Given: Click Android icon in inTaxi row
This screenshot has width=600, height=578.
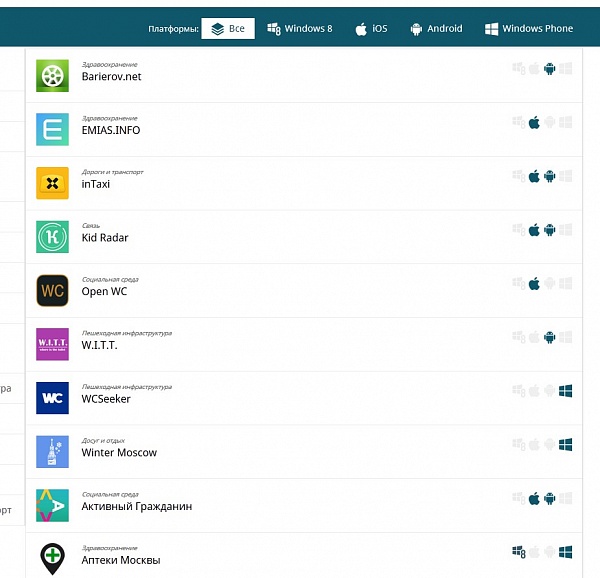Looking at the screenshot, I should pyautogui.click(x=549, y=176).
